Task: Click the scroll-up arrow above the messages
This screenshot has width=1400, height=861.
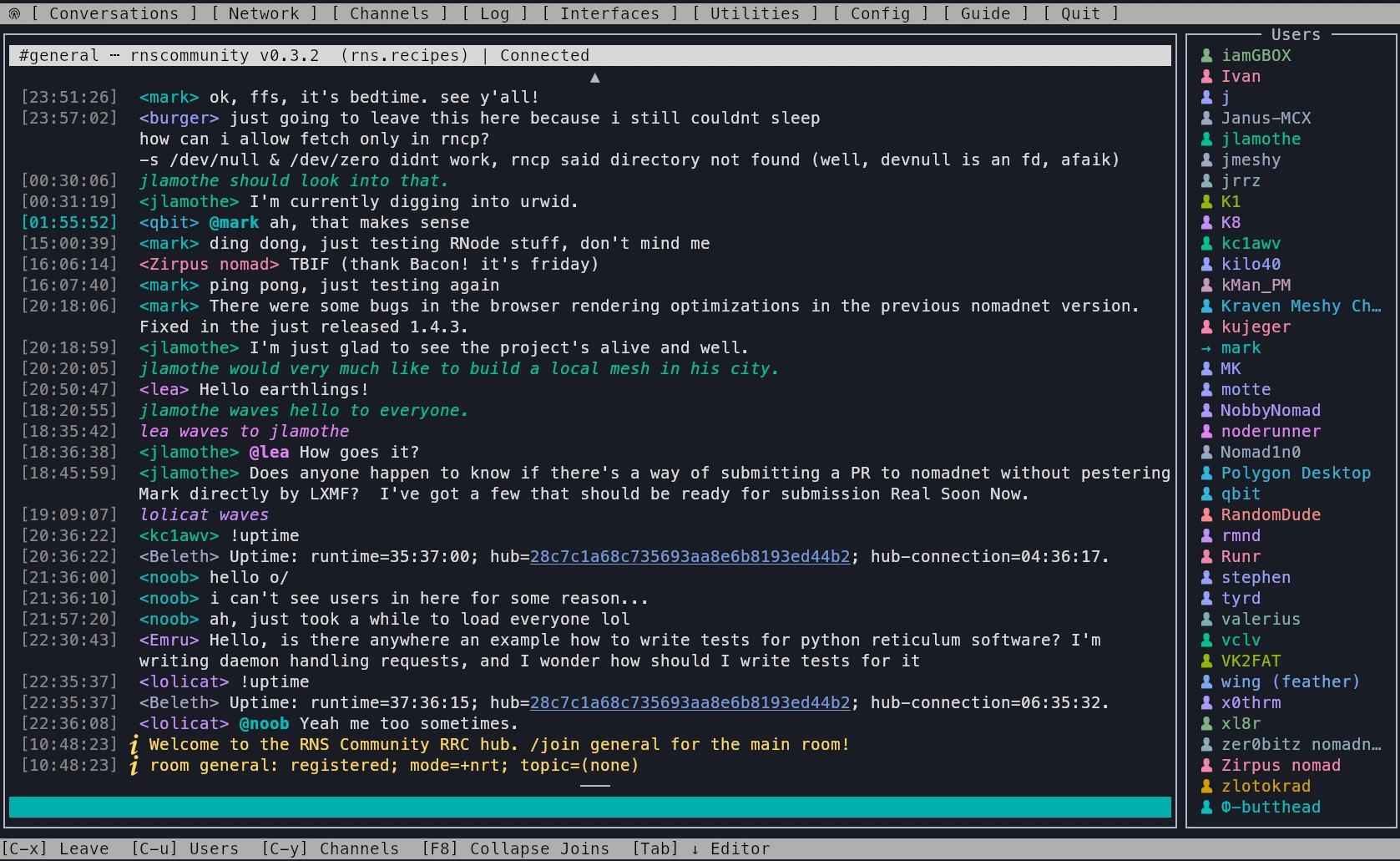Action: [x=594, y=78]
